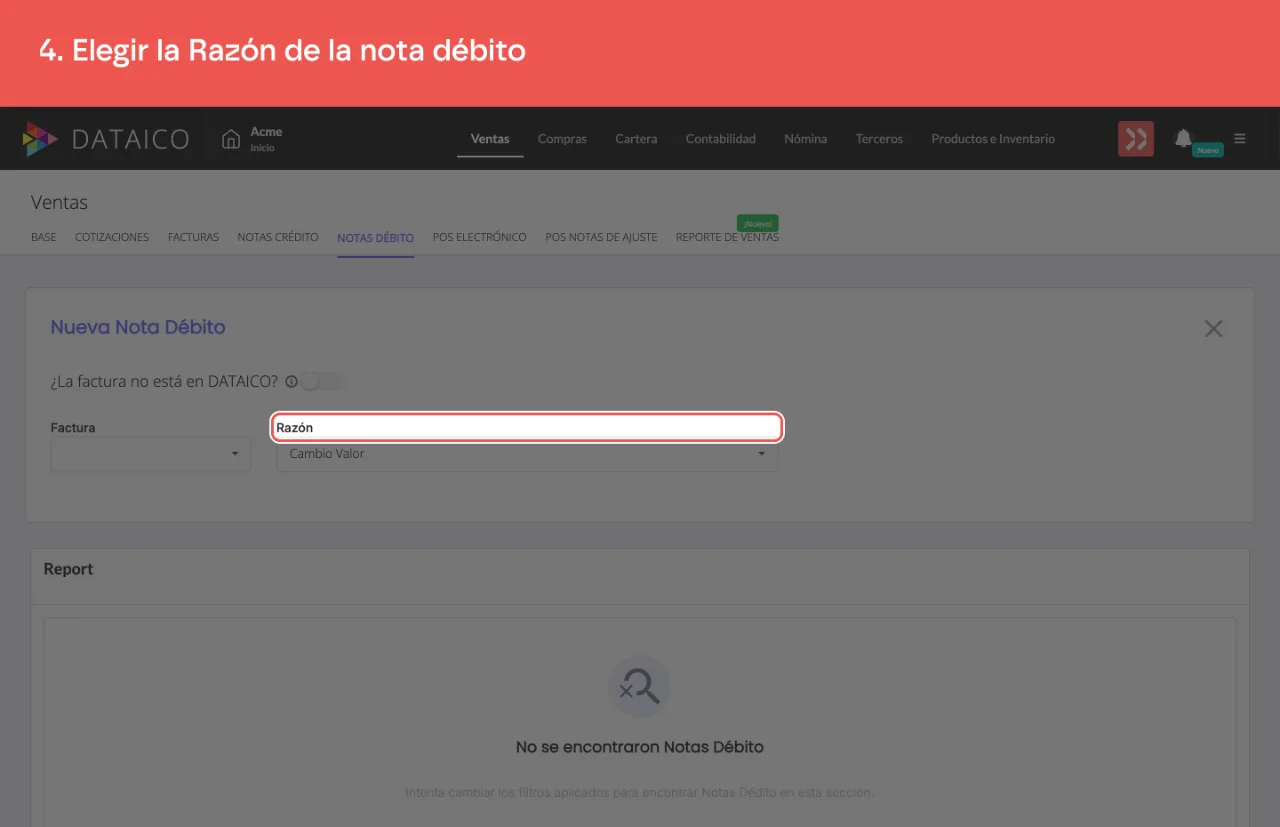Switch to the COTIZACIONES tab
The image size is (1280, 827).
click(112, 237)
